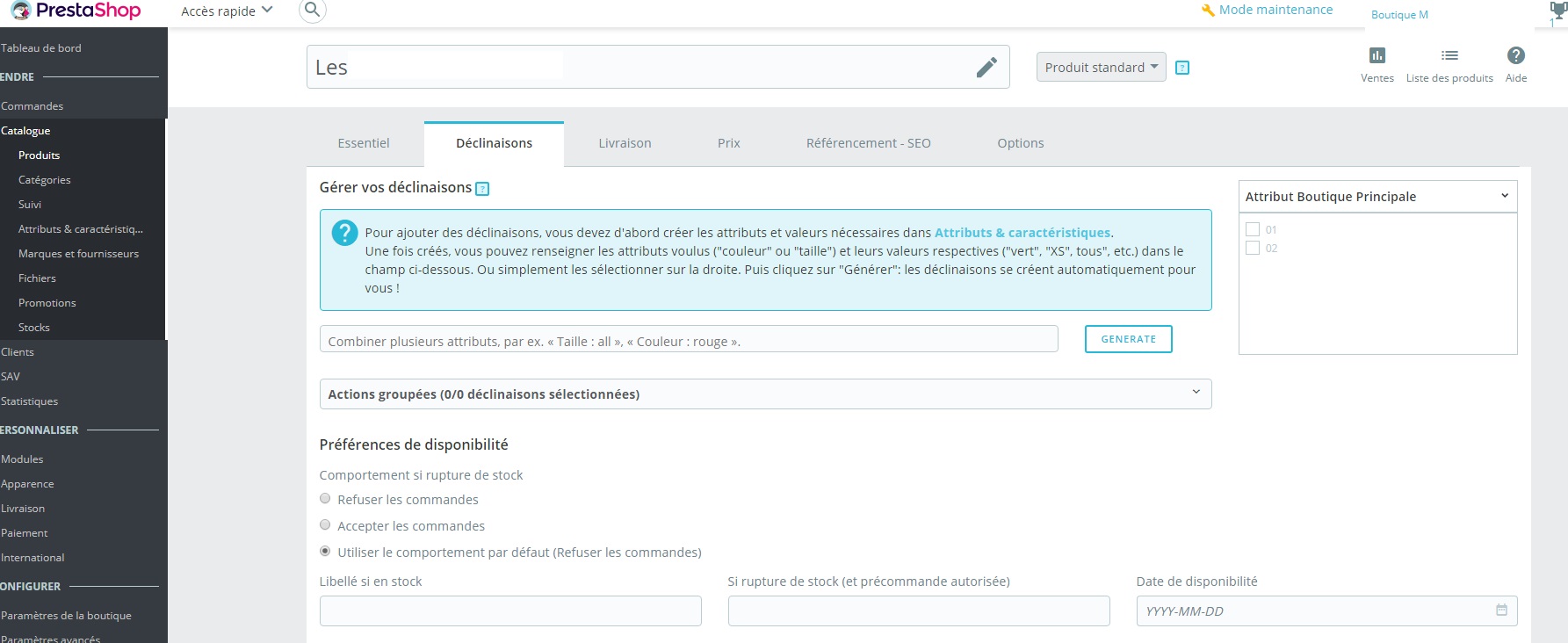This screenshot has height=643, width=1568.
Task: Open Catégories submenu item
Action: click(x=45, y=180)
